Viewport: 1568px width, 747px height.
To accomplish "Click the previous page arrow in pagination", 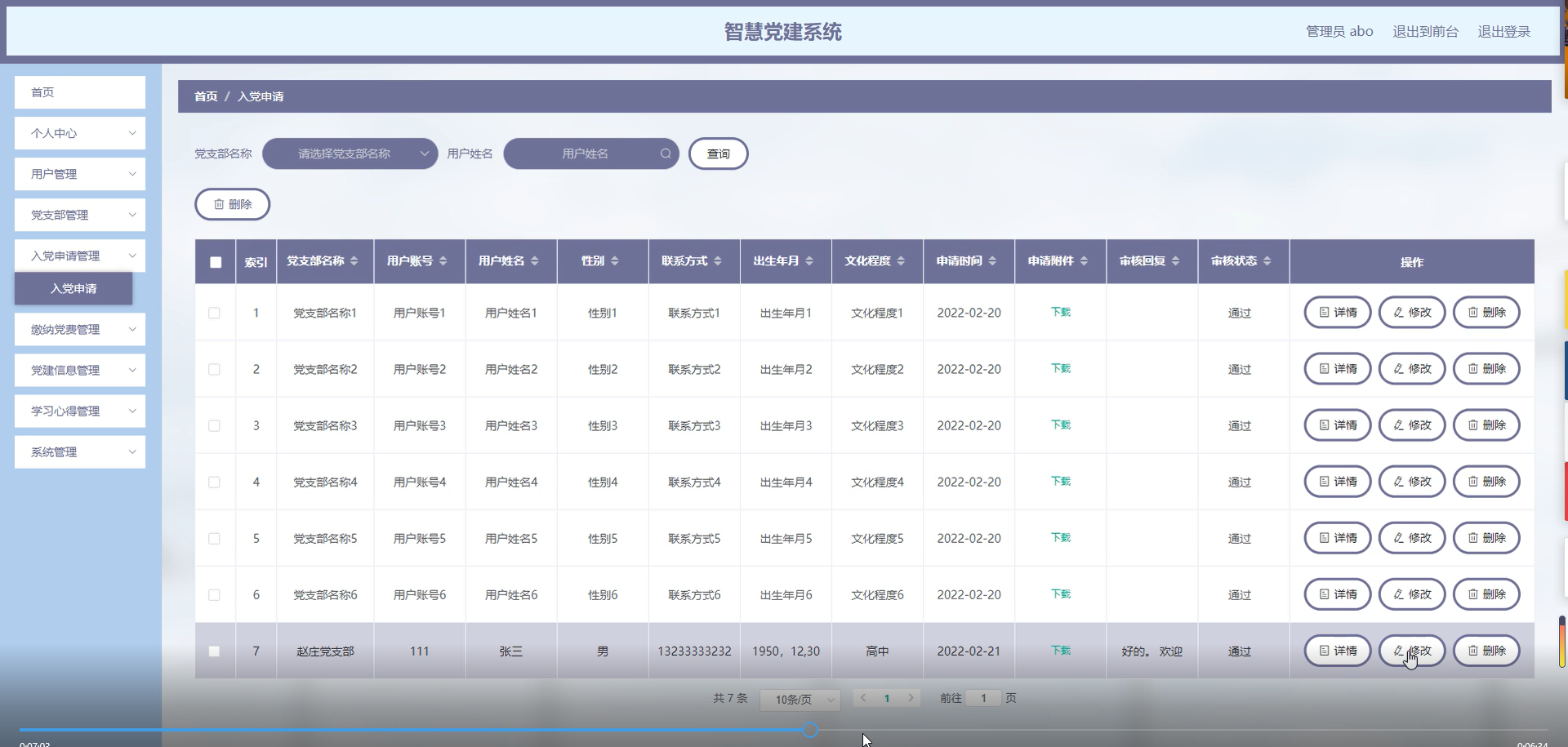I will [x=864, y=698].
